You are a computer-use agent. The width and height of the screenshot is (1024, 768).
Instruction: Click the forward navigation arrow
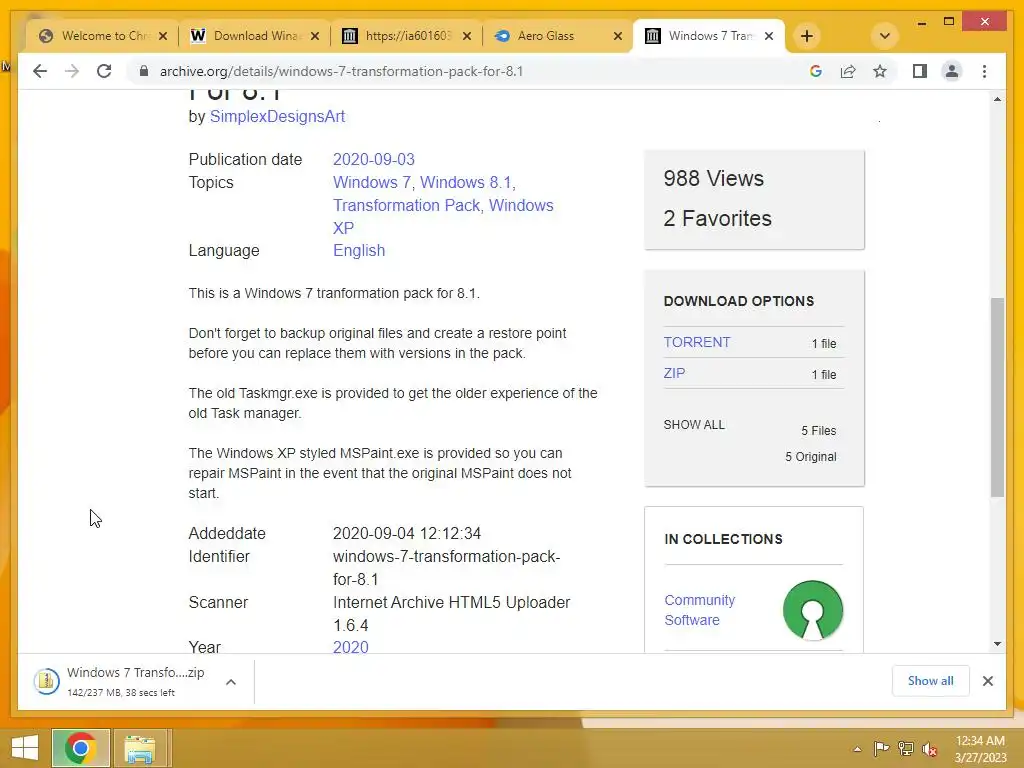[72, 71]
